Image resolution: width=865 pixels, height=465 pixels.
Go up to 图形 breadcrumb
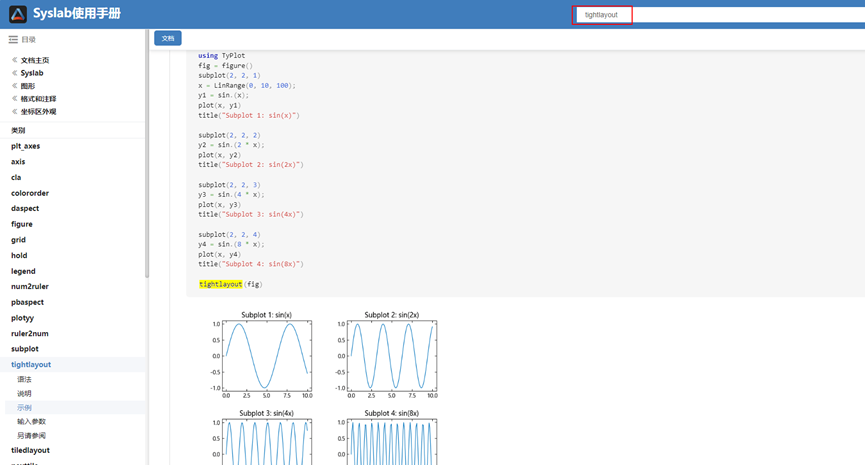point(28,86)
